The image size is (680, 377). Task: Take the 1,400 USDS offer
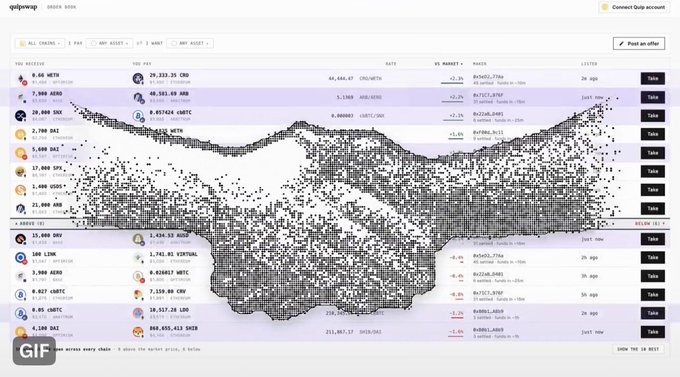click(653, 190)
